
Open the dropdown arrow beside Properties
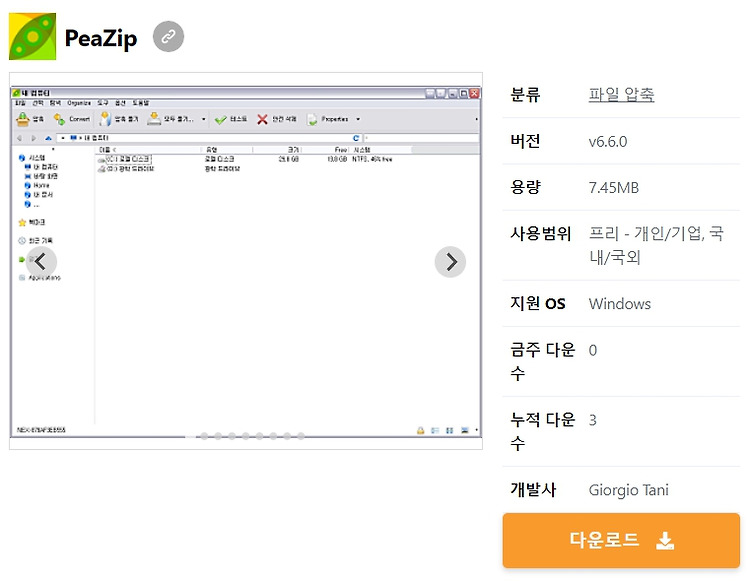click(x=358, y=119)
